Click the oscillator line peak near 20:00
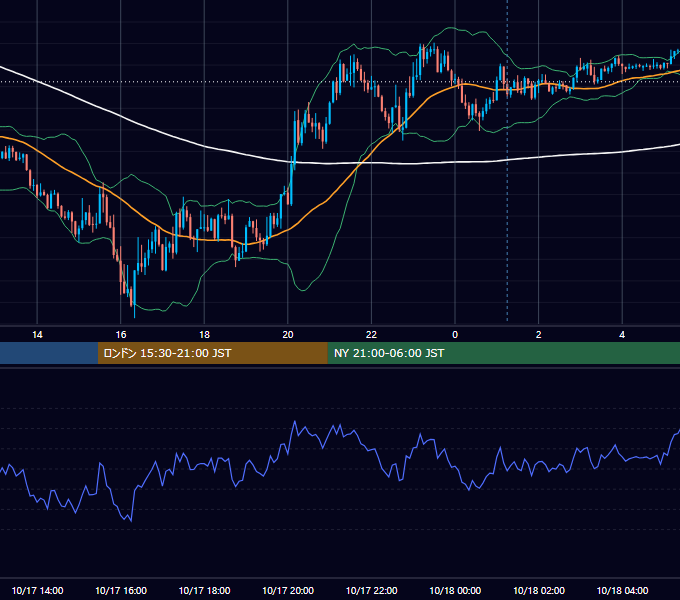This screenshot has width=680, height=600. pyautogui.click(x=295, y=422)
